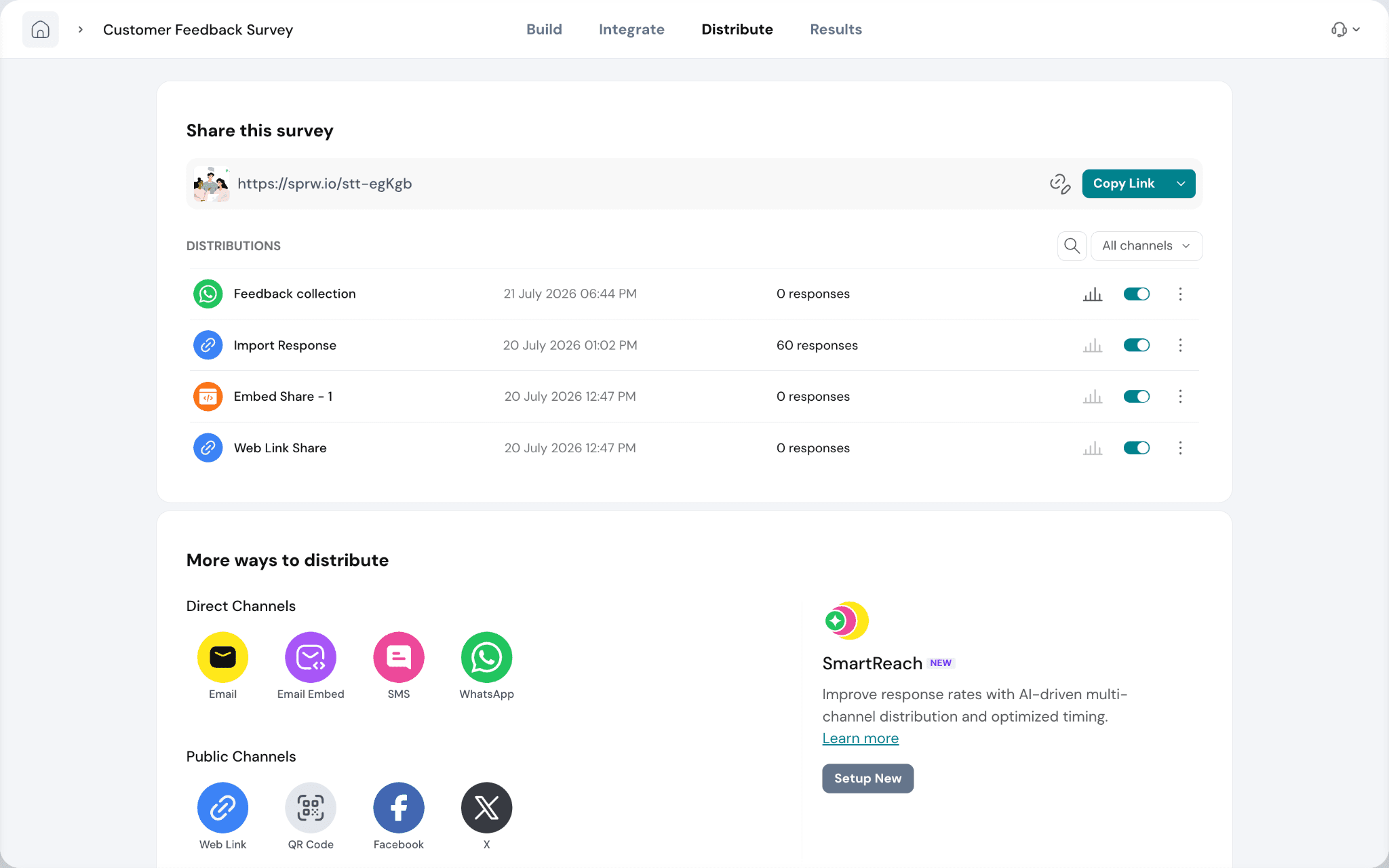This screenshot has width=1389, height=868.
Task: Choose the X public channel
Action: [x=486, y=808]
